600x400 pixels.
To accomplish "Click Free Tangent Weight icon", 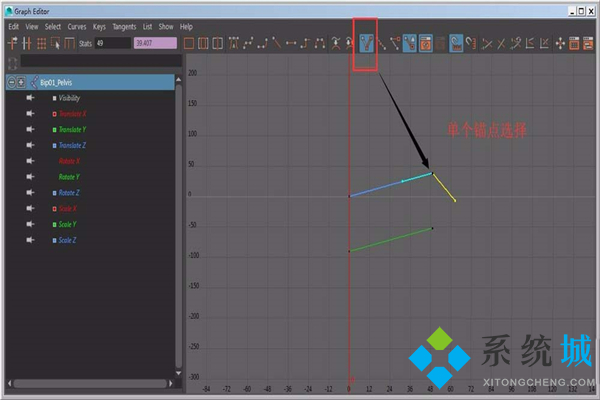I will 395,43.
